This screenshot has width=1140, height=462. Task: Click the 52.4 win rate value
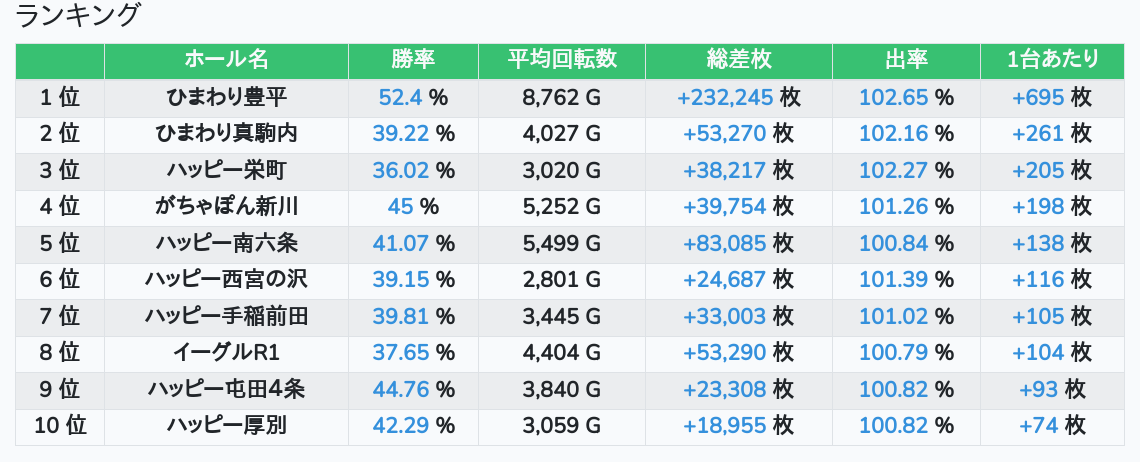[x=401, y=97]
